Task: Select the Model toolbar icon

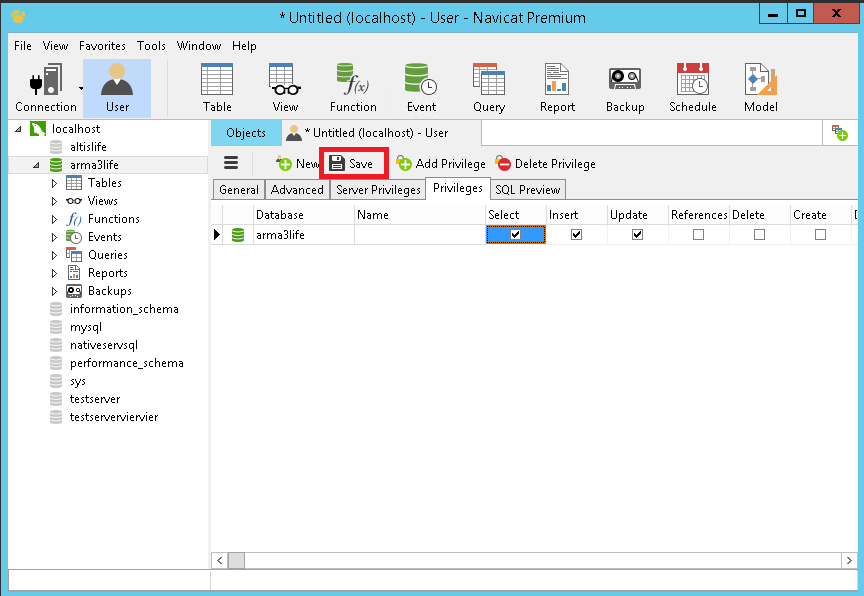Action: click(760, 88)
